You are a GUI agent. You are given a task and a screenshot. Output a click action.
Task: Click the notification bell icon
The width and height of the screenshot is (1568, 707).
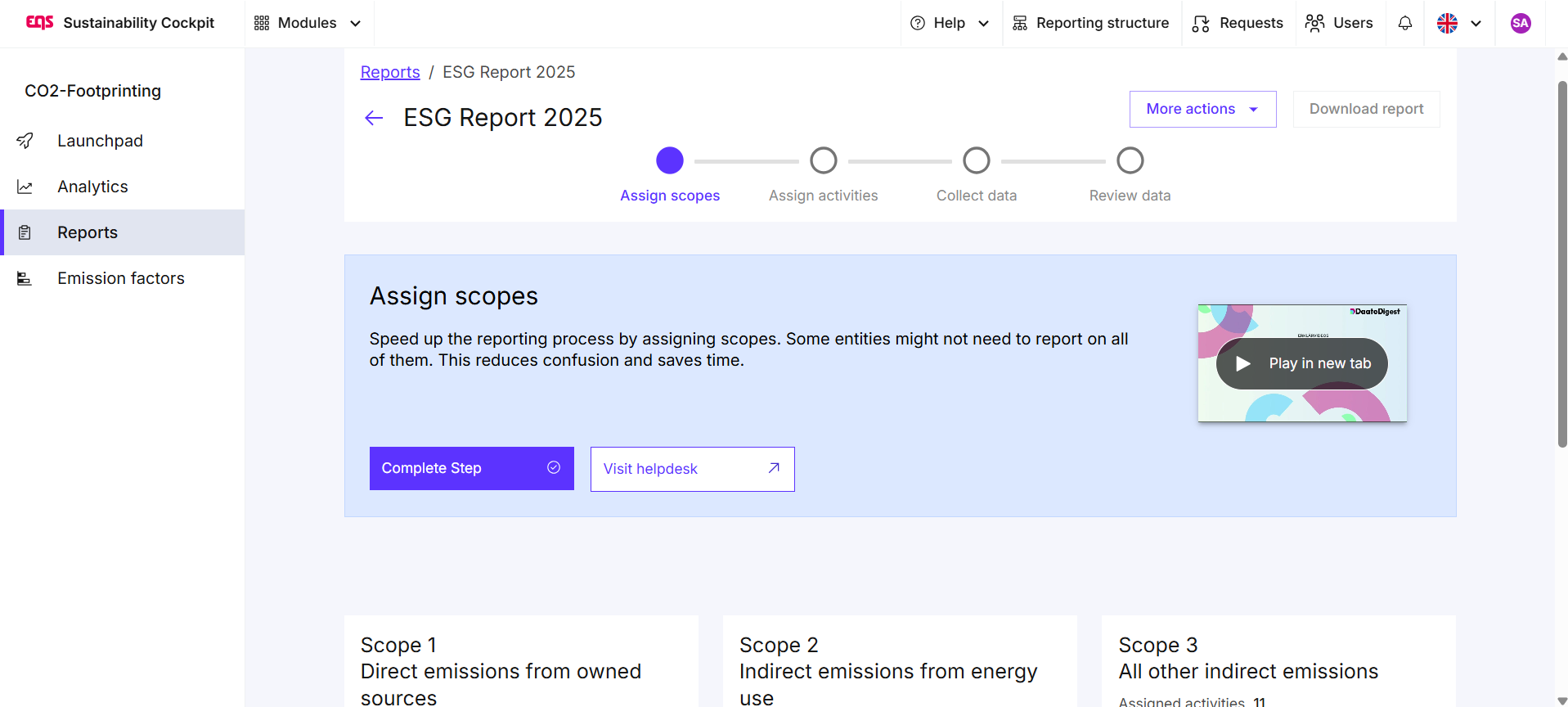[1404, 23]
